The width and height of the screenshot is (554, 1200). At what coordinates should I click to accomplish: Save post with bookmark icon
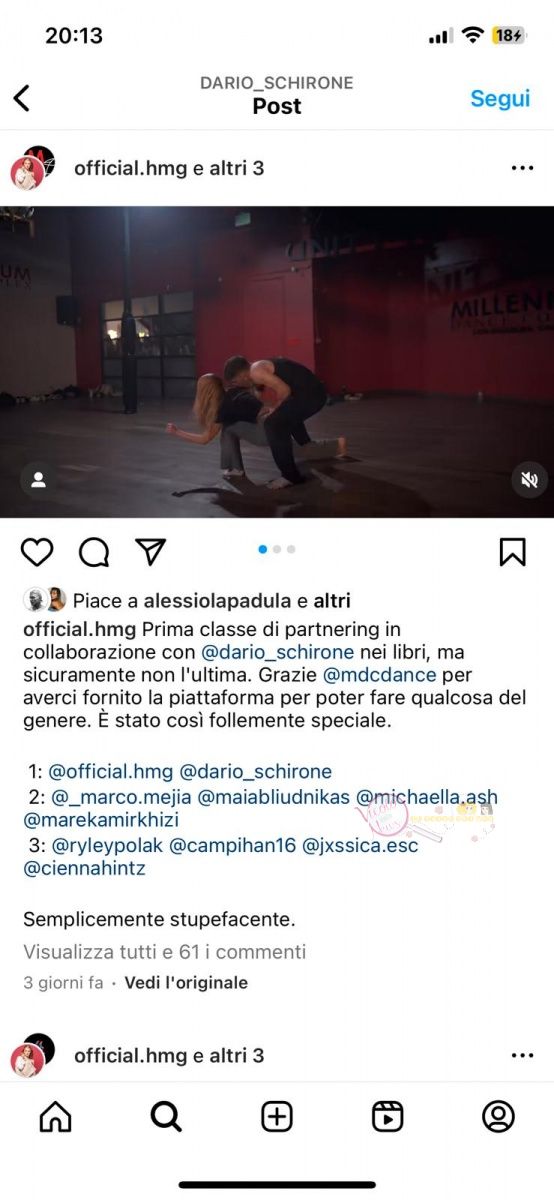[x=513, y=552]
